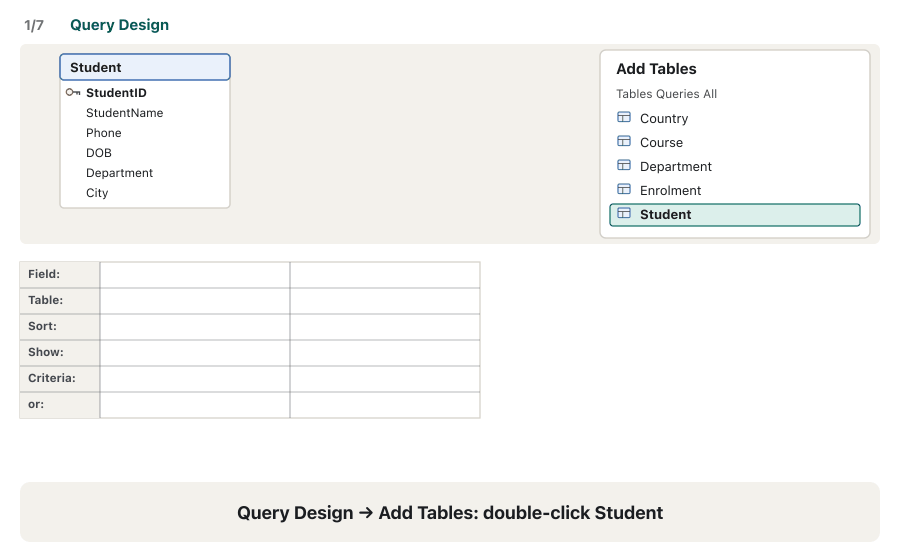Viewport: 900px width, 560px height.
Task: Toggle the Show cell in the second grid column
Action: click(385, 353)
